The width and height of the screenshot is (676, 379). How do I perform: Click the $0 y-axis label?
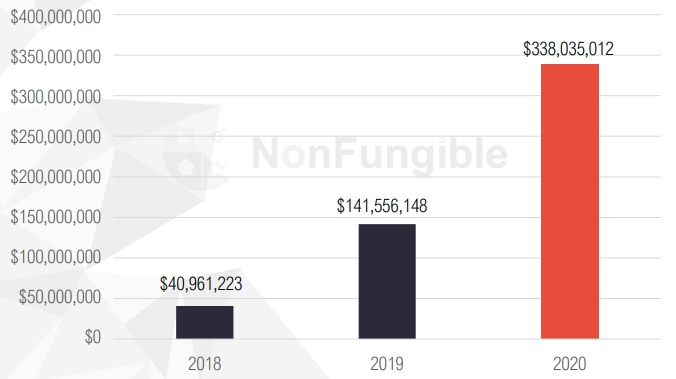coord(93,337)
